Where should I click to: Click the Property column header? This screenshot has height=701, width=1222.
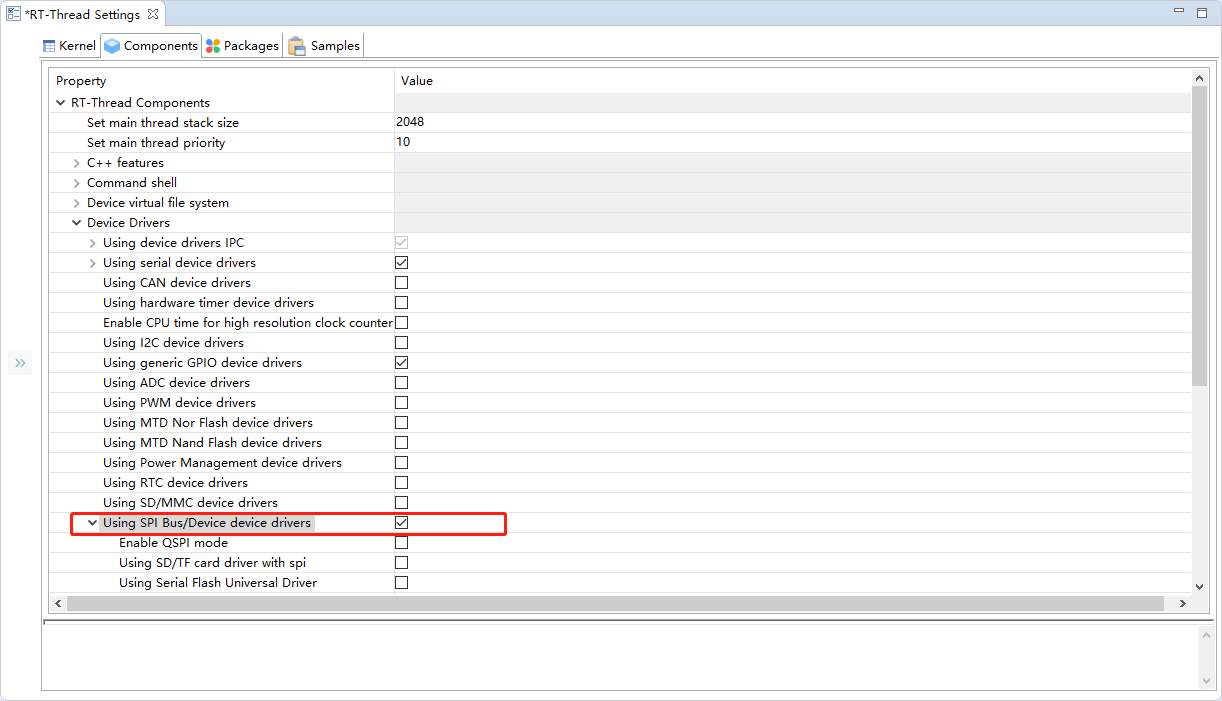222,80
